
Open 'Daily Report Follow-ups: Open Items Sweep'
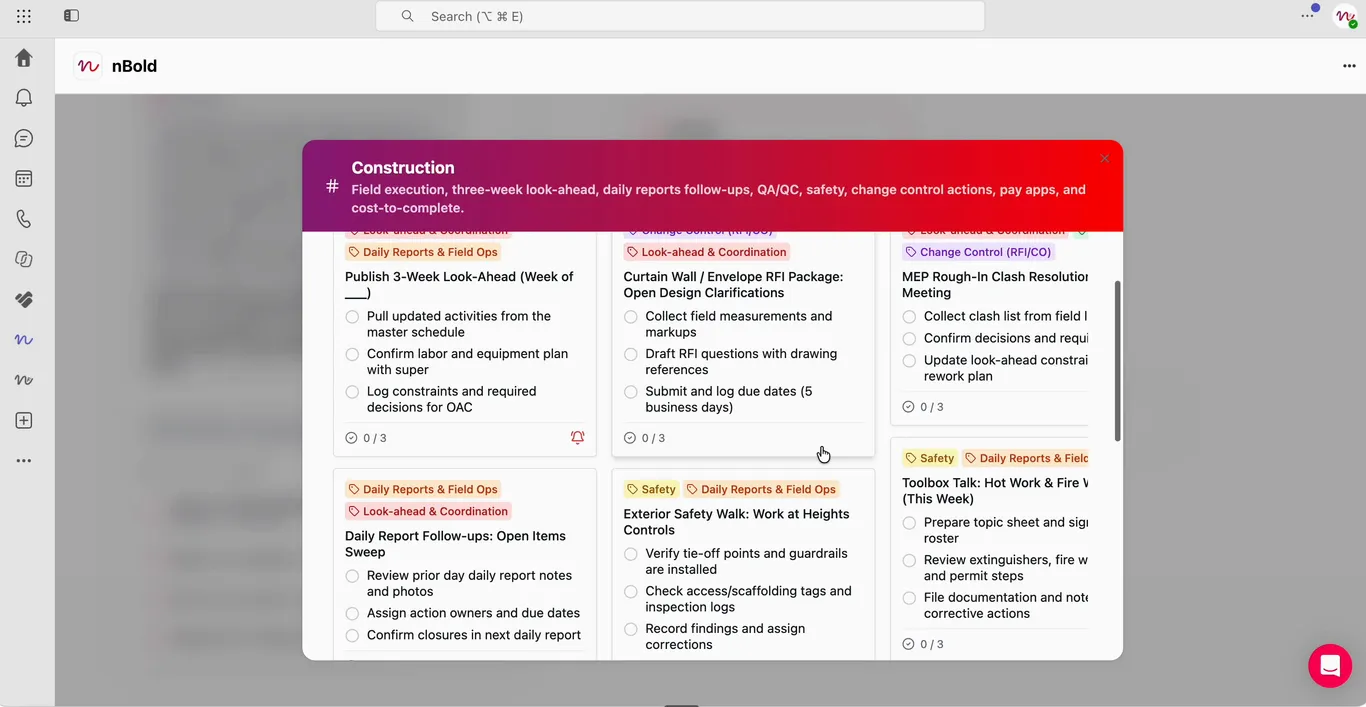click(x=455, y=544)
